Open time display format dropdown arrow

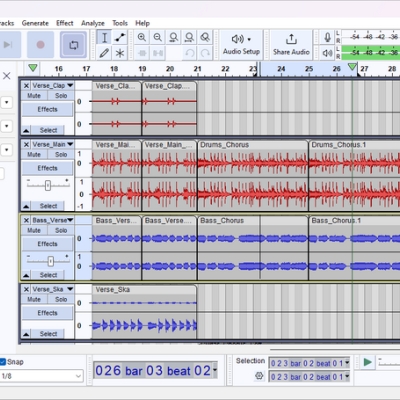pyautogui.click(x=215, y=370)
